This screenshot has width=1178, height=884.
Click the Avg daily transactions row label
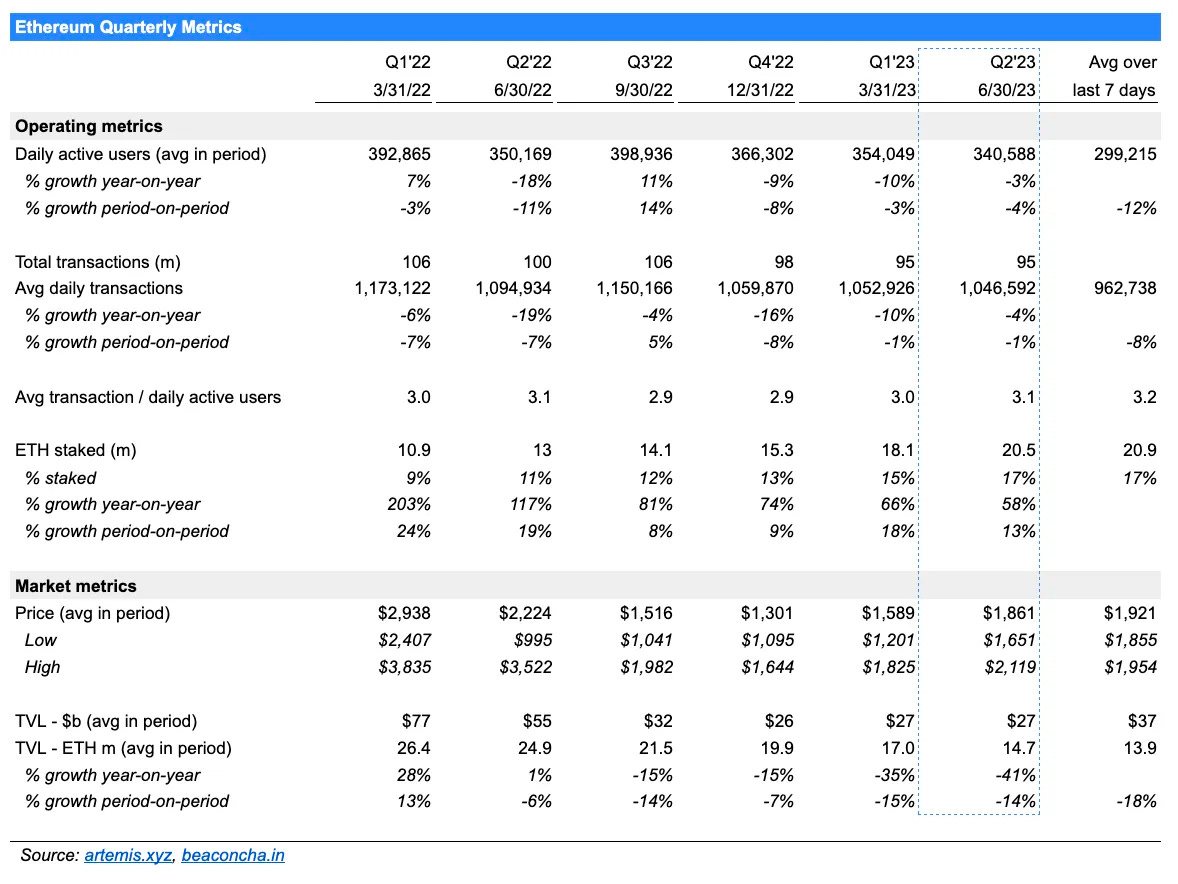pyautogui.click(x=98, y=288)
